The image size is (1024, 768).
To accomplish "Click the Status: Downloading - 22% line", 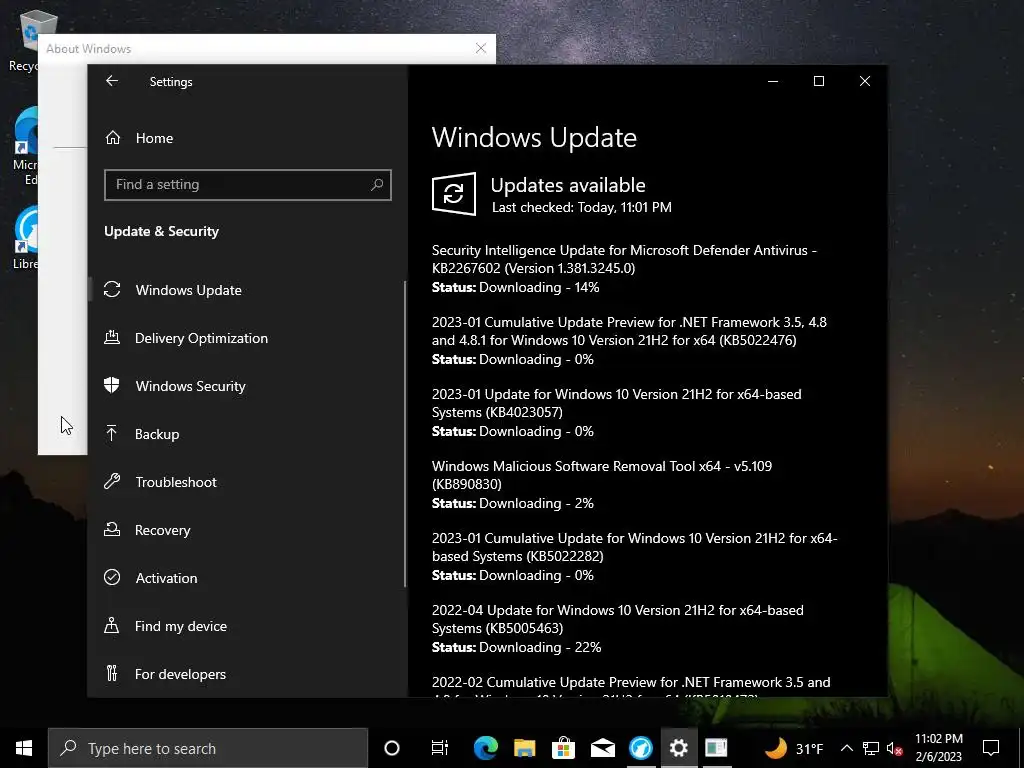I will tap(517, 648).
